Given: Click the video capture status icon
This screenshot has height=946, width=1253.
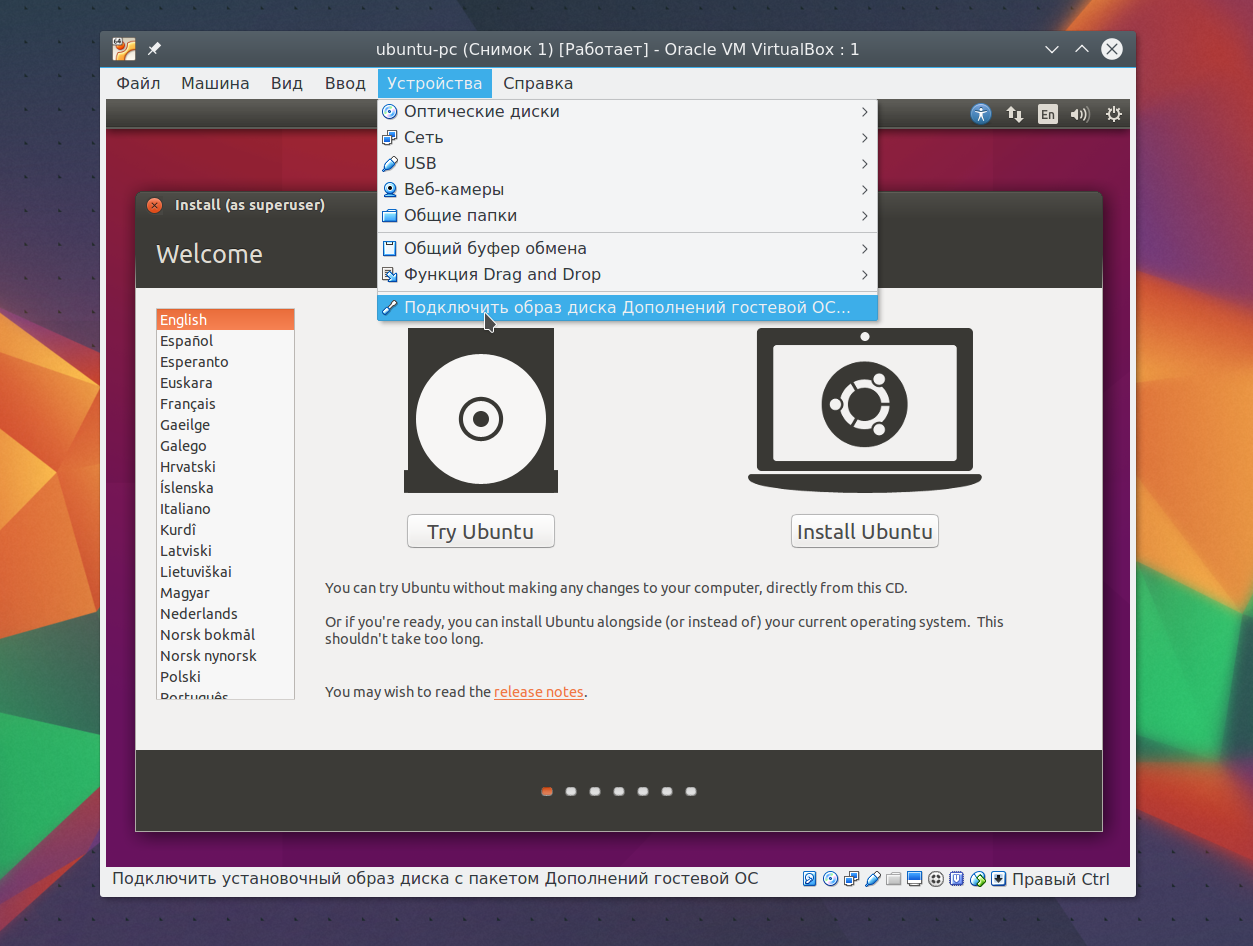Looking at the screenshot, I should tap(935, 879).
